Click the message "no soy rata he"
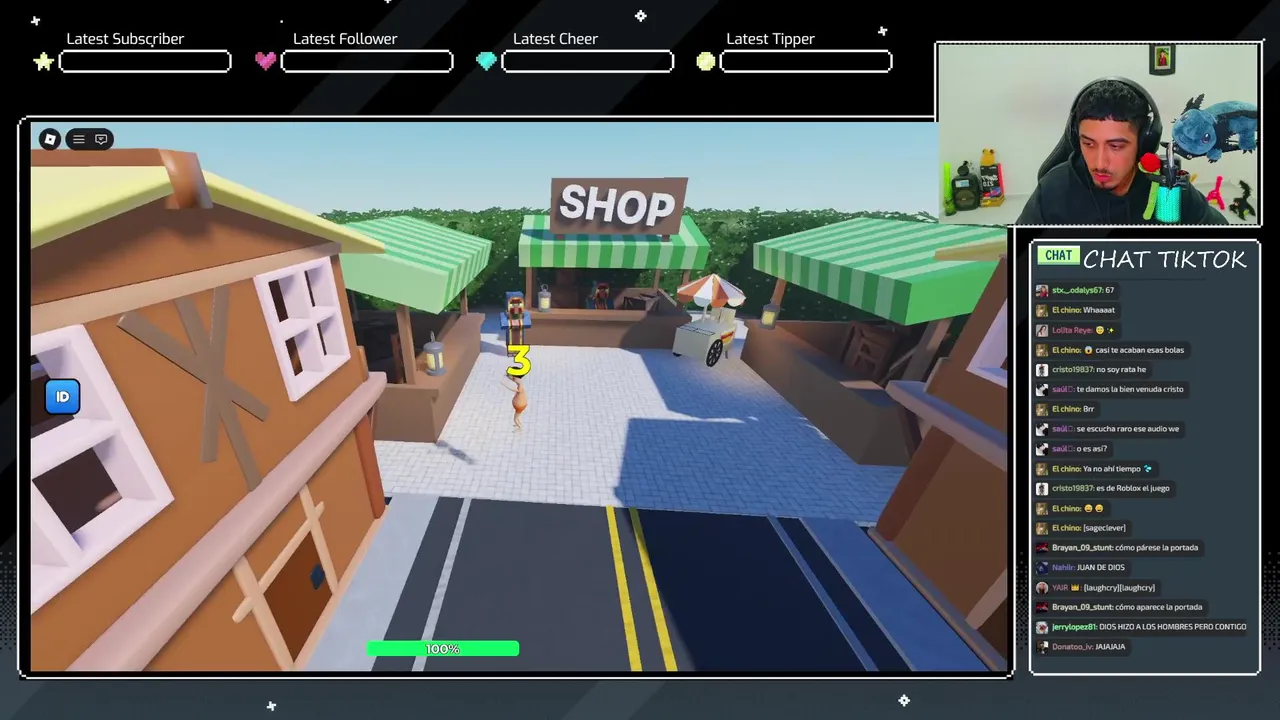Image resolution: width=1280 pixels, height=720 pixels. click(1121, 370)
